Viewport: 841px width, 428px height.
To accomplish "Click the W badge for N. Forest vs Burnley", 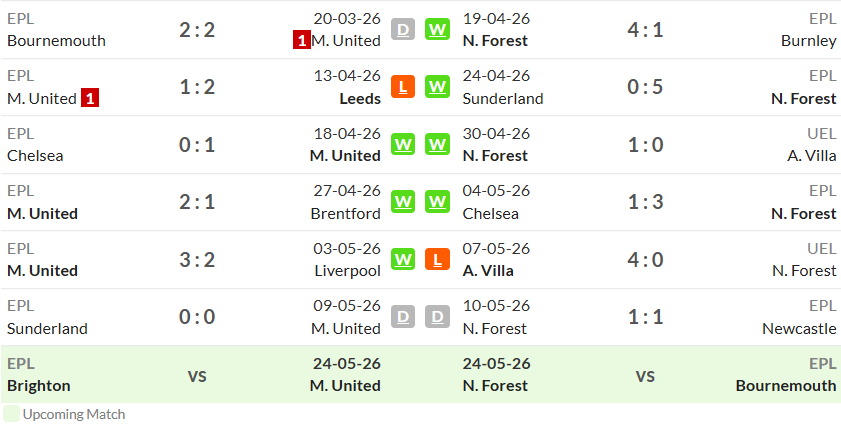I will pos(437,29).
